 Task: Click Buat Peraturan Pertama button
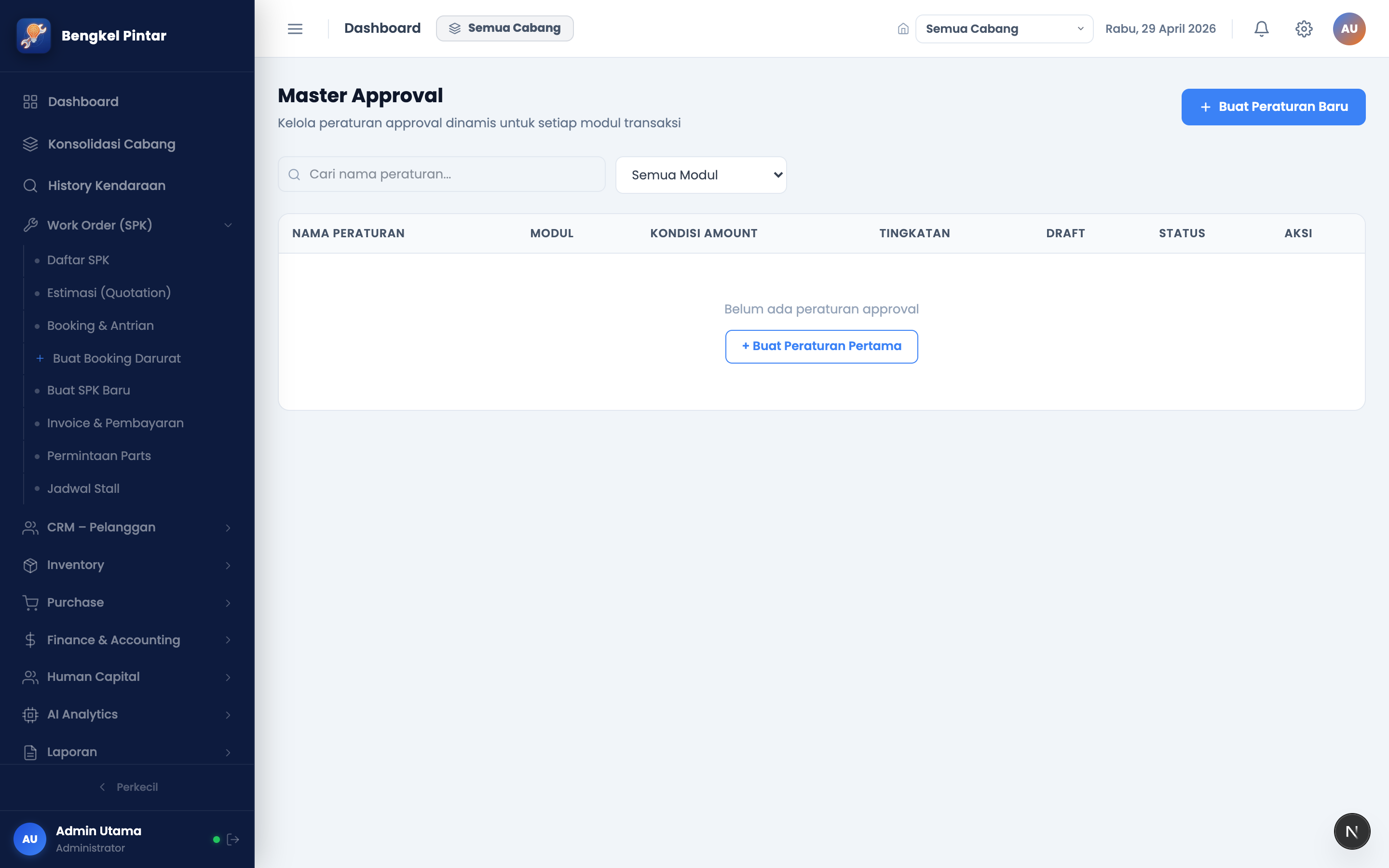821,346
